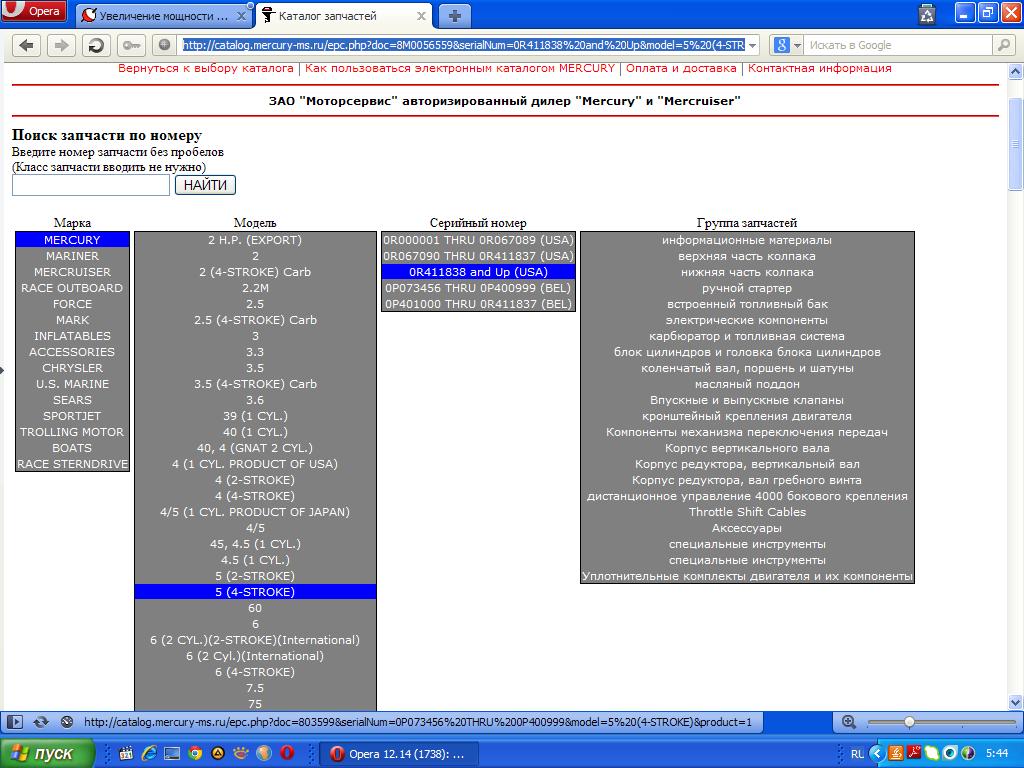Click the search magnifier icon in Google field
The height and width of the screenshot is (768, 1024).
(1003, 45)
